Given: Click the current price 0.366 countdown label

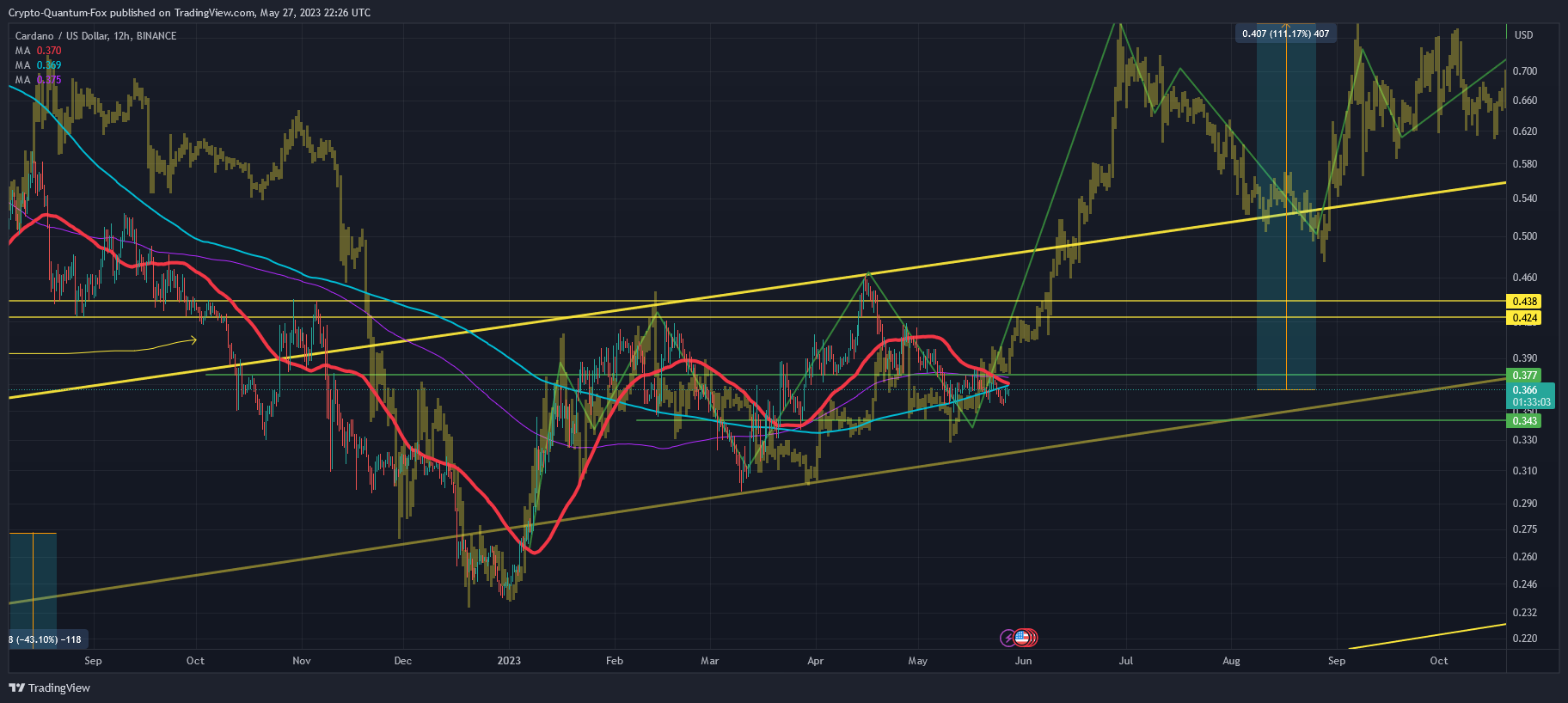Looking at the screenshot, I should (x=1532, y=396).
